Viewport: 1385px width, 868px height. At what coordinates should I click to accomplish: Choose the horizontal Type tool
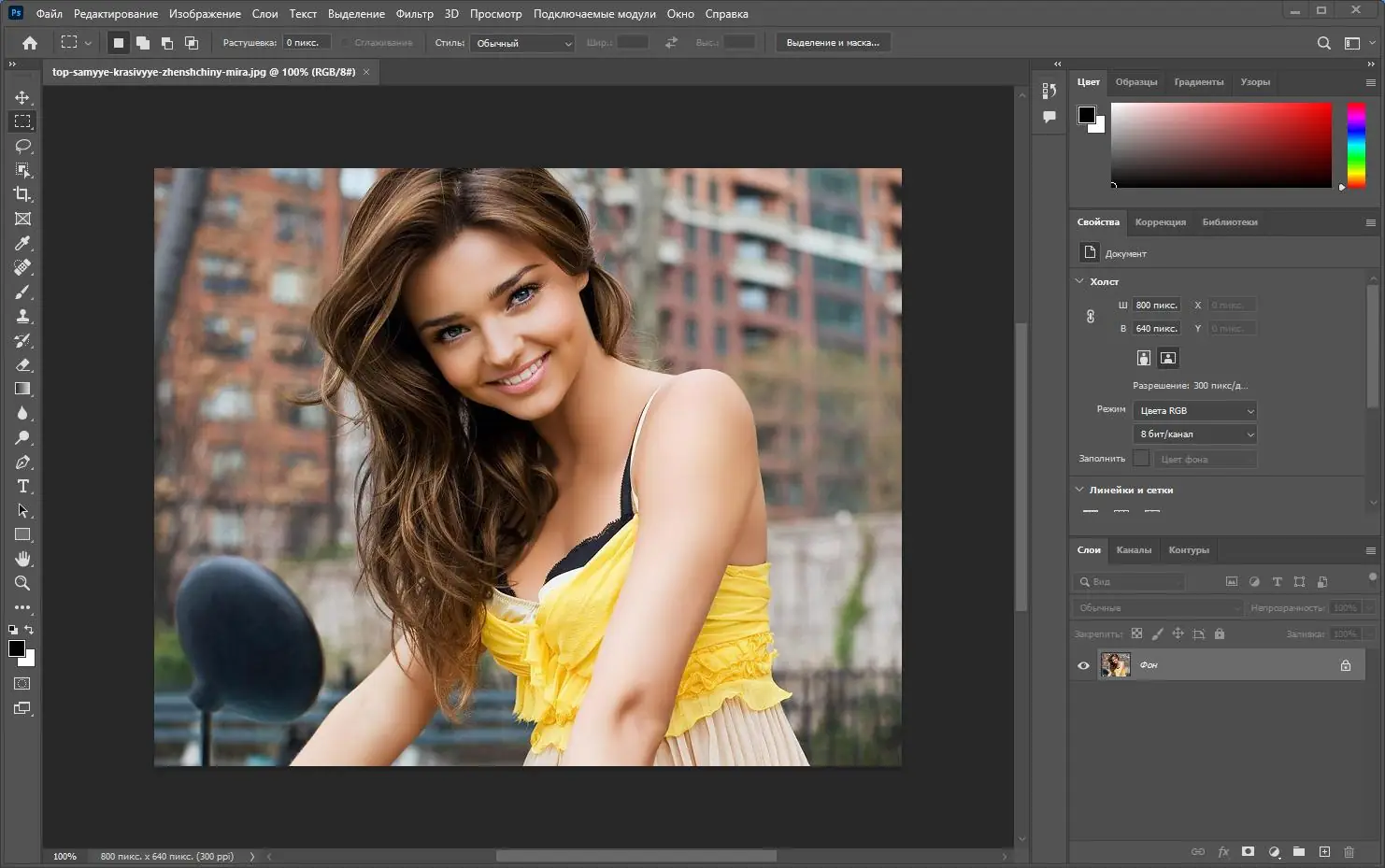click(22, 486)
